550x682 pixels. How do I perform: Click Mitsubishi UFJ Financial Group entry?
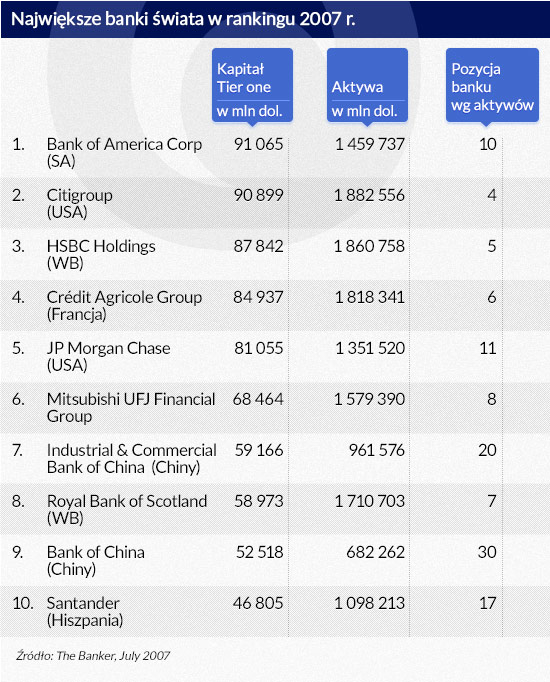click(131, 407)
